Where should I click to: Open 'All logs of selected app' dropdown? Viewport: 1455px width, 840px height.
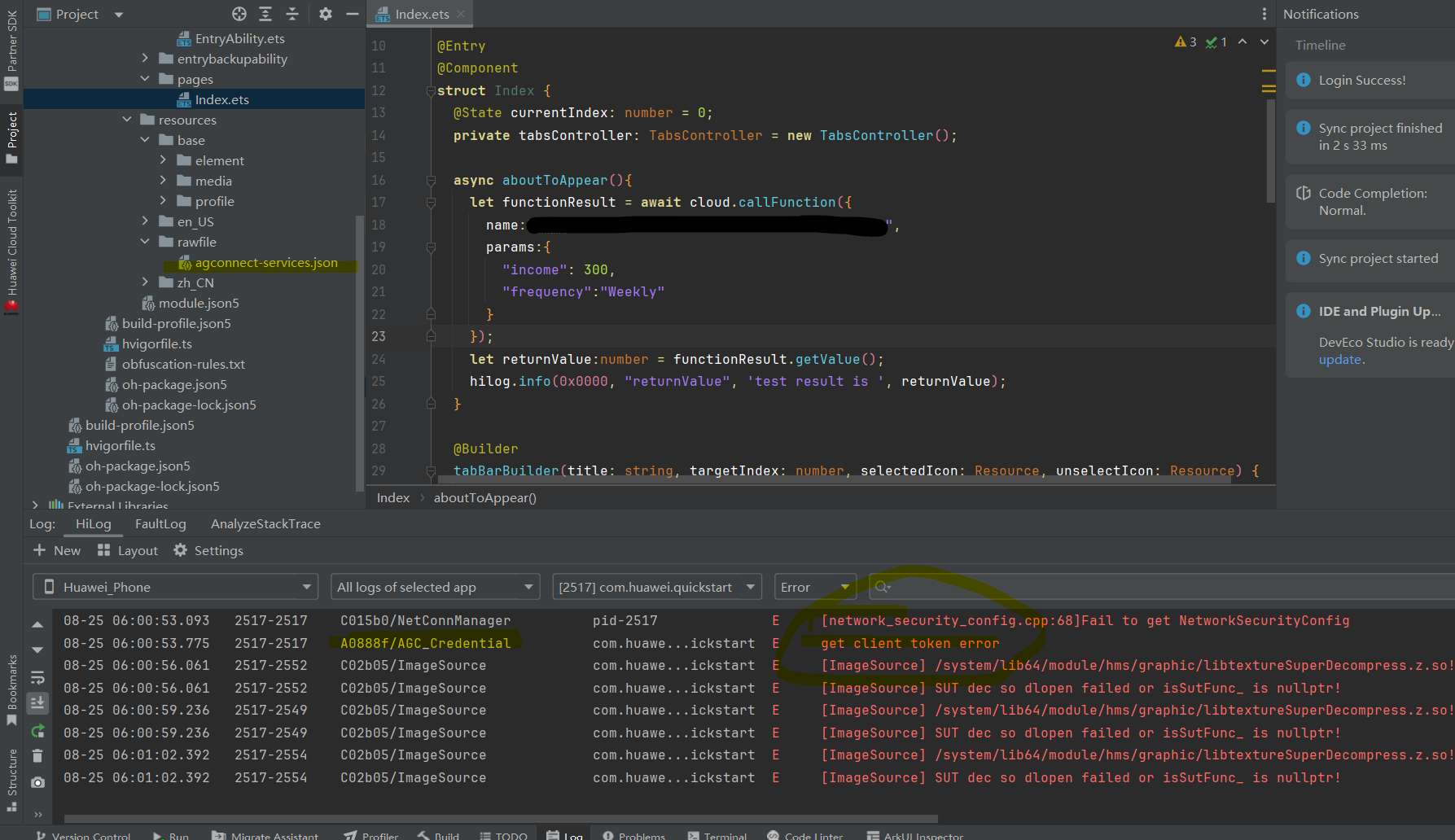(x=436, y=587)
